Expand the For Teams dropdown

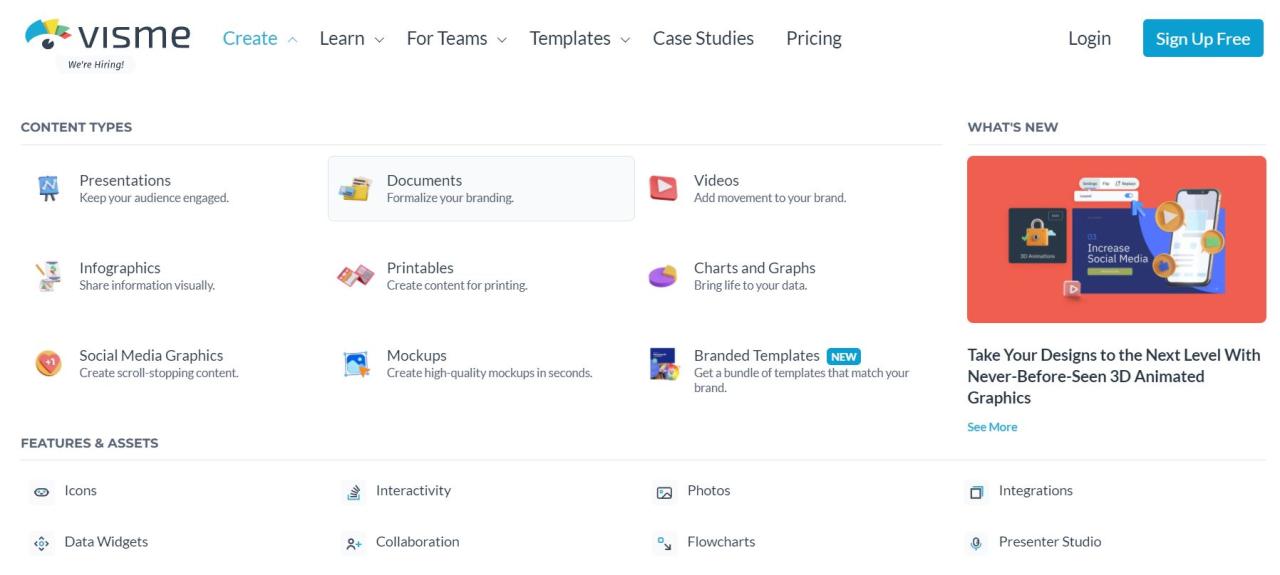click(x=456, y=39)
